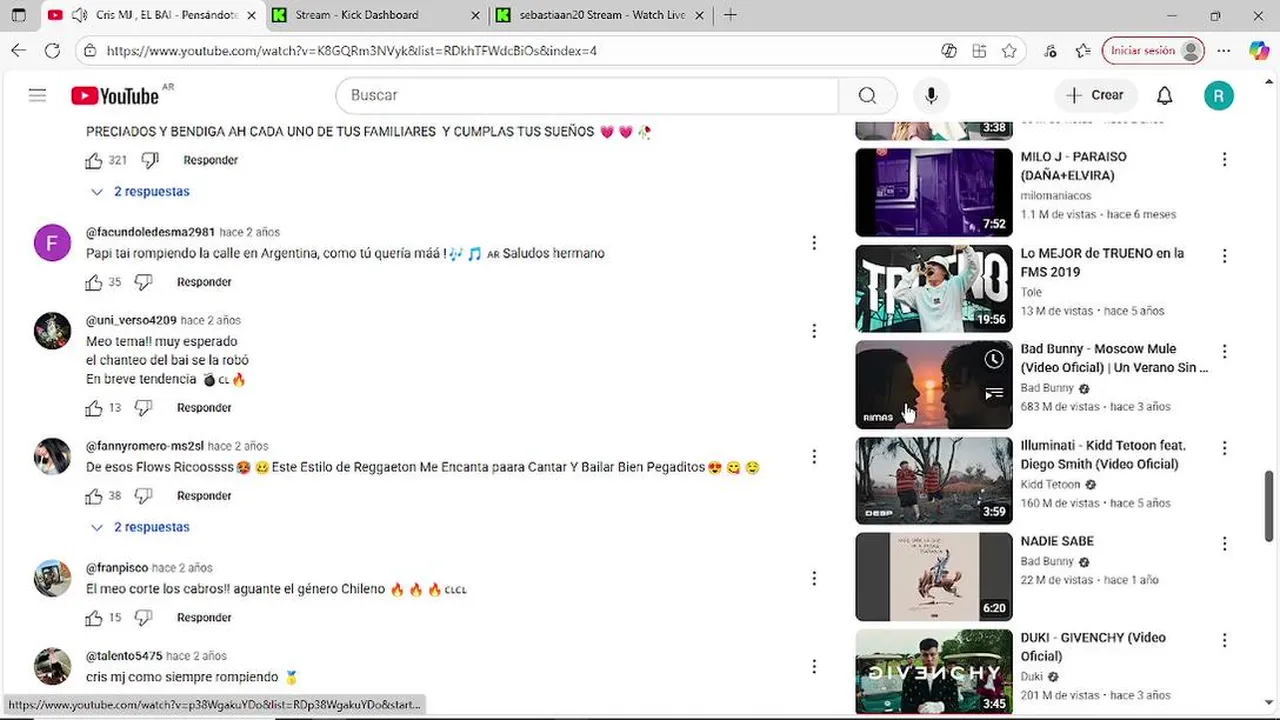Reload the page in browser toolbar
Image resolution: width=1280 pixels, height=720 pixels.
click(x=52, y=51)
